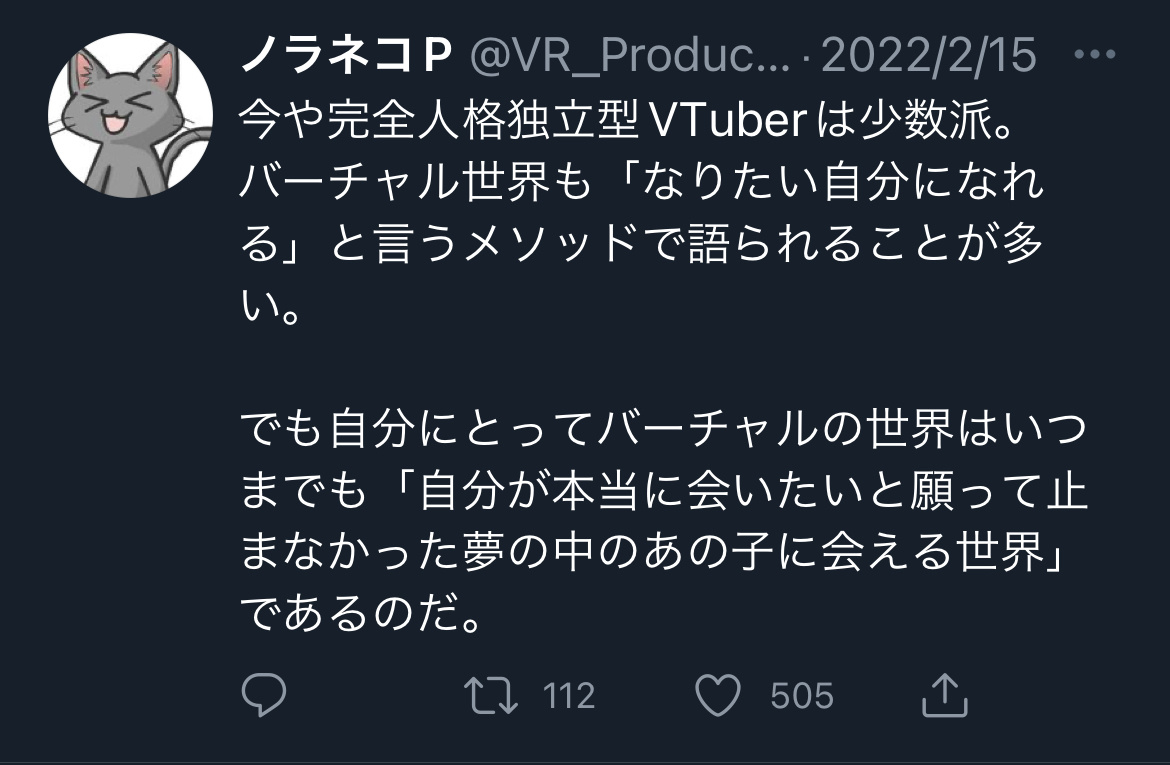Image resolution: width=1170 pixels, height=765 pixels.
Task: Select the line containing 夢の中のあの子
Action: [x=653, y=553]
